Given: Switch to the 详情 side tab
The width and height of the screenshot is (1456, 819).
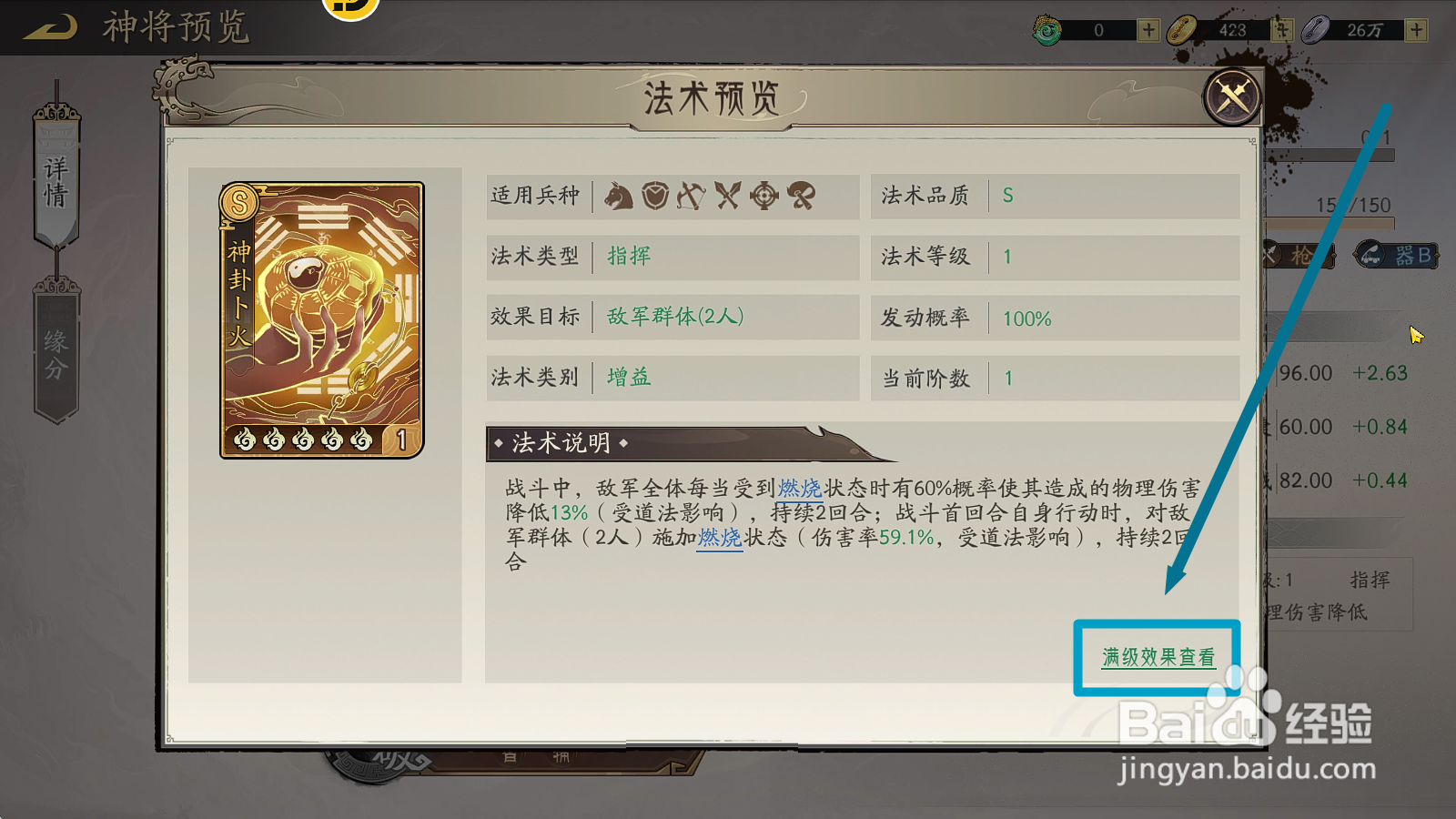Looking at the screenshot, I should pyautogui.click(x=56, y=181).
